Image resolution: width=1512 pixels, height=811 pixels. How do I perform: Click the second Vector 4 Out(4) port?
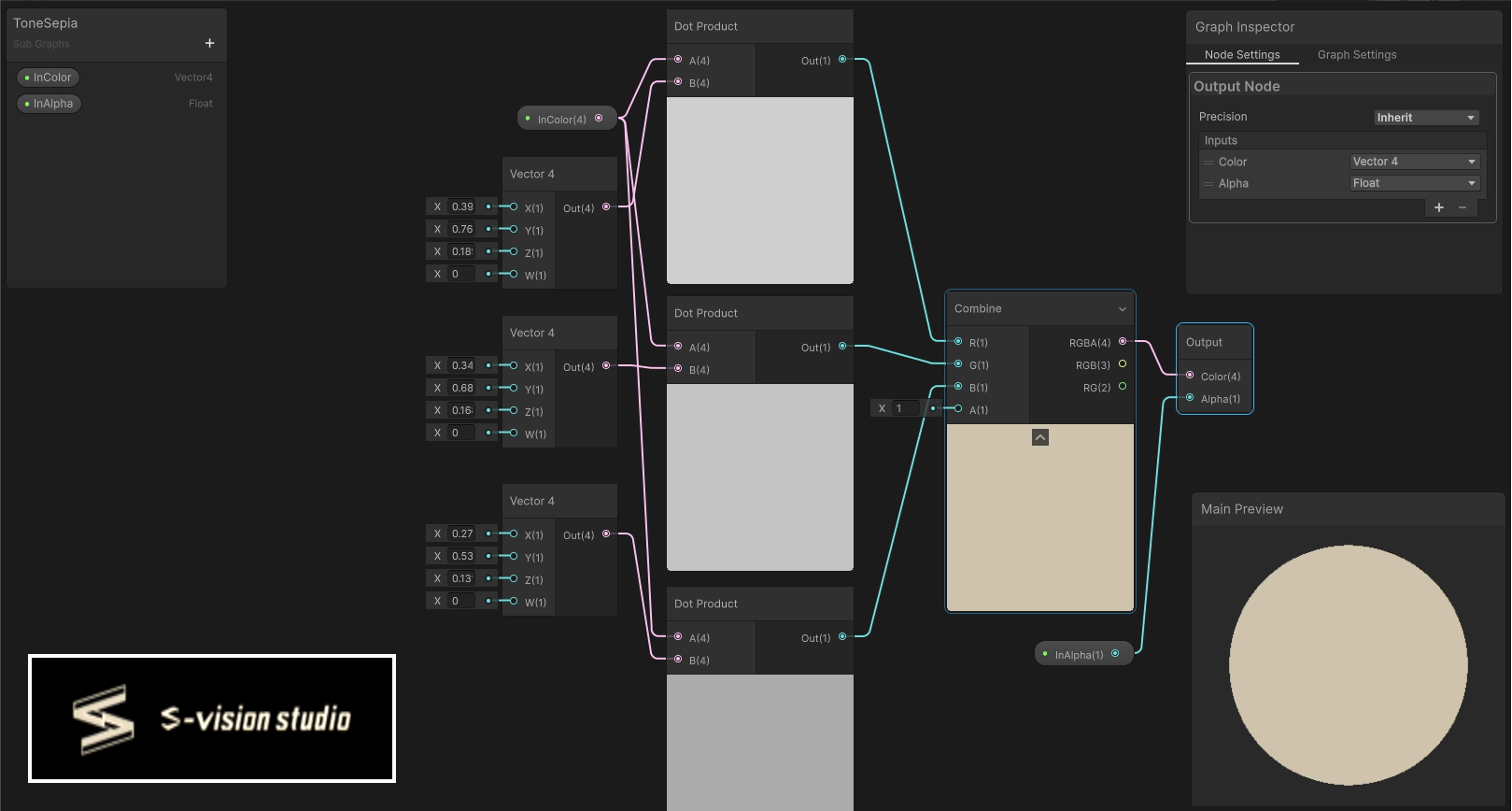pos(606,365)
